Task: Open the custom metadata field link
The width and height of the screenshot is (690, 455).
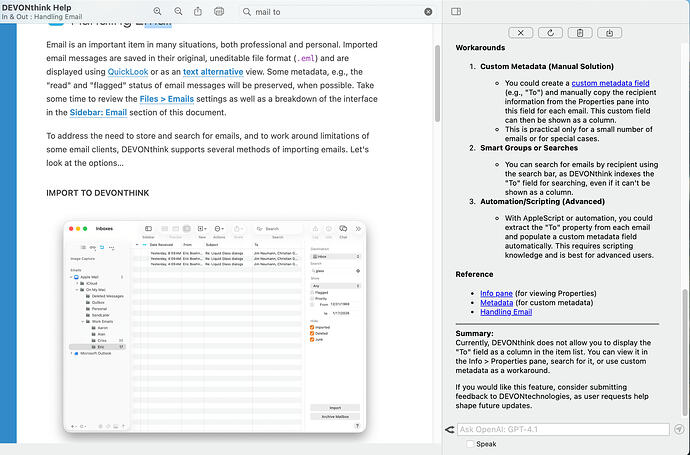Action: click(x=610, y=83)
